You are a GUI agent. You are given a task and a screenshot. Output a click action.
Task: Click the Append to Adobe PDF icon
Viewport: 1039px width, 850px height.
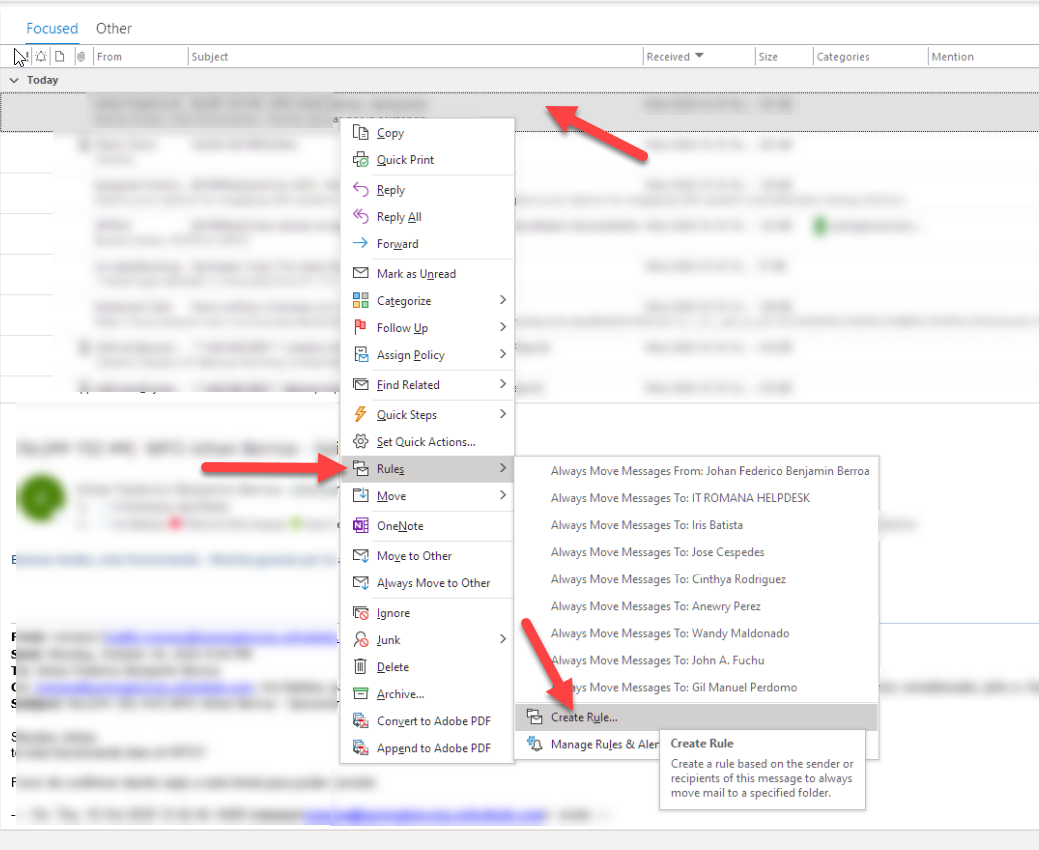[360, 747]
